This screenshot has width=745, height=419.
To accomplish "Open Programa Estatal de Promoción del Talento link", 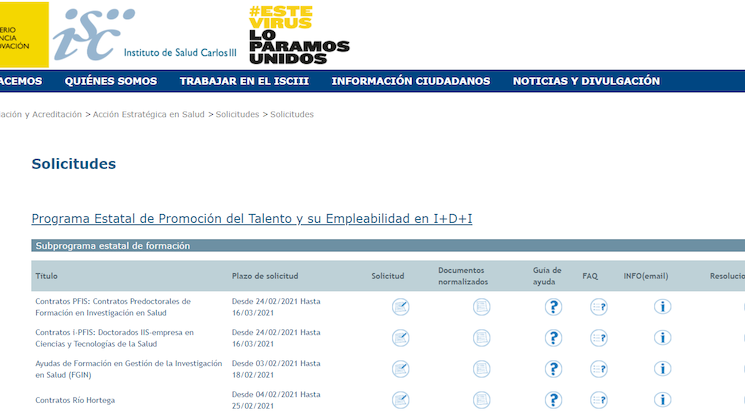I will (252, 219).
